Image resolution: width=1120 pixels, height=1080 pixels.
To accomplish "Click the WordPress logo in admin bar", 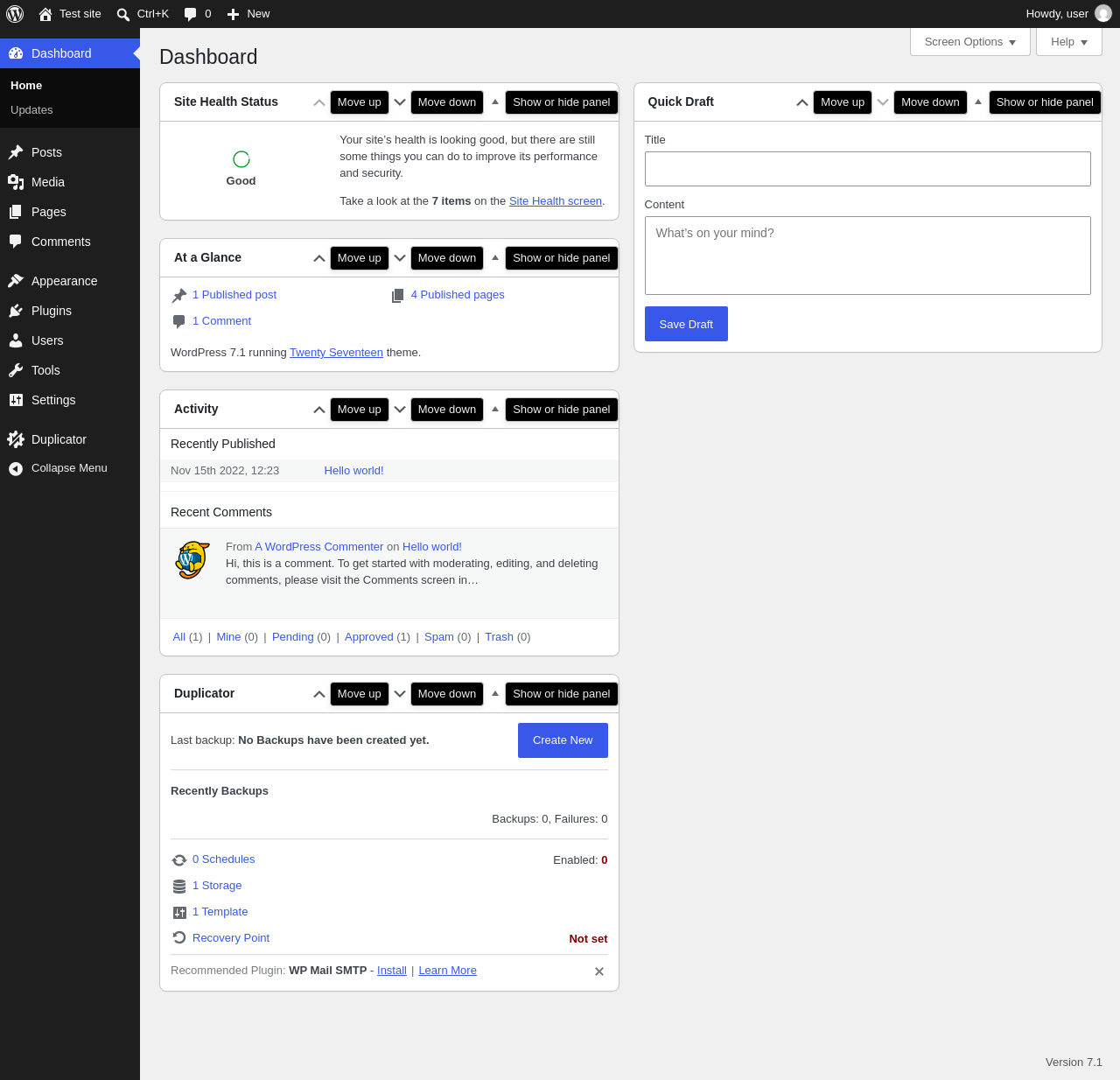I will 15,14.
